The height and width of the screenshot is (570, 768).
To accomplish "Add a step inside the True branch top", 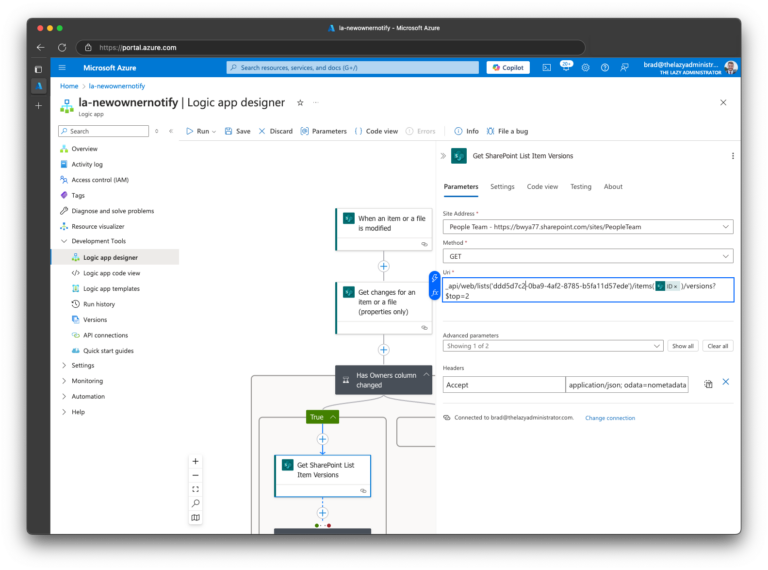I will tap(322, 439).
